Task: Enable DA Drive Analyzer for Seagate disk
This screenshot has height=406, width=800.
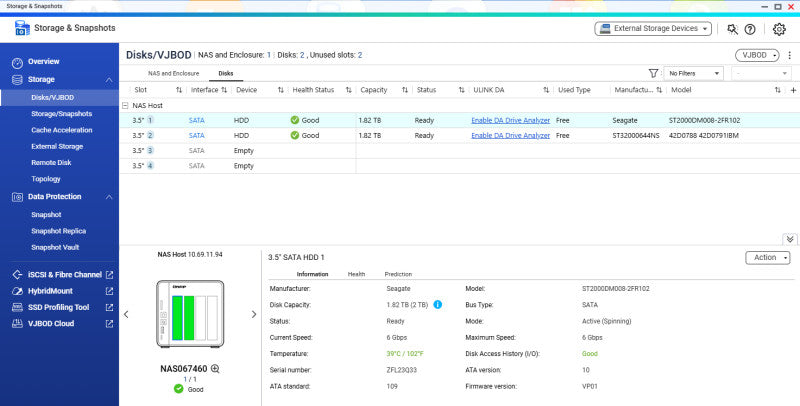Action: [x=510, y=120]
